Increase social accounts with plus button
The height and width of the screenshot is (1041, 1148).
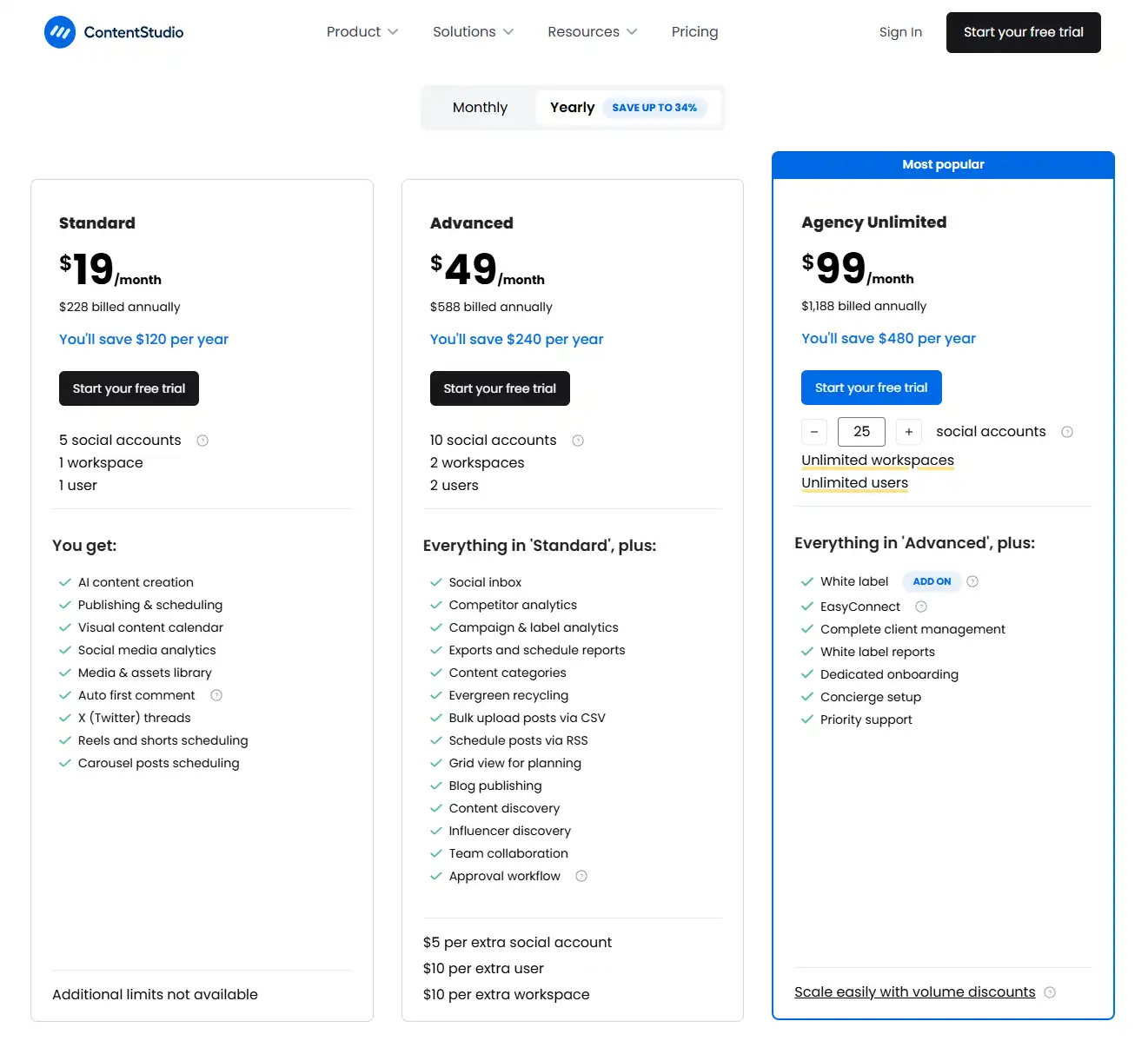(x=909, y=432)
